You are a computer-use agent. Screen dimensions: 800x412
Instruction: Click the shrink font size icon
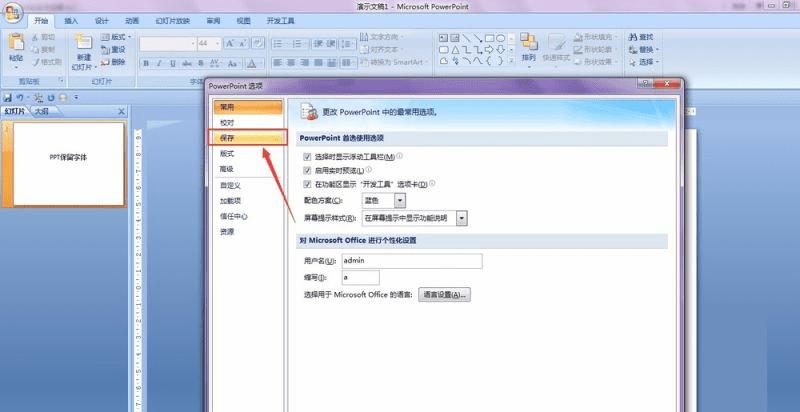click(243, 43)
